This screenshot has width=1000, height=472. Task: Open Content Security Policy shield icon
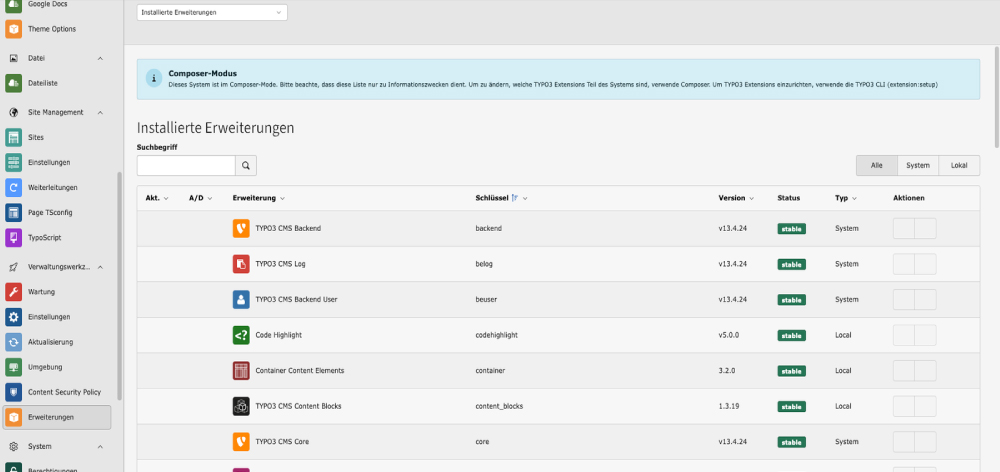click(x=13, y=392)
